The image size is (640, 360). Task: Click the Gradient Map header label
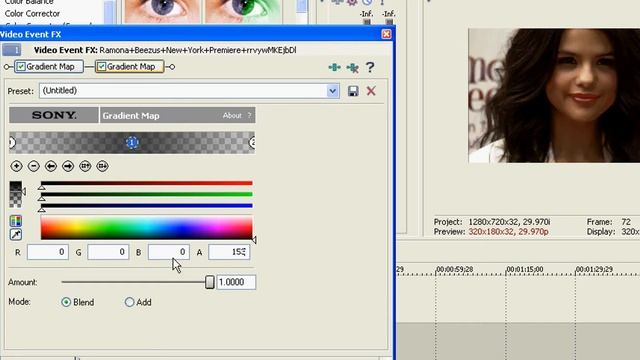pos(131,116)
